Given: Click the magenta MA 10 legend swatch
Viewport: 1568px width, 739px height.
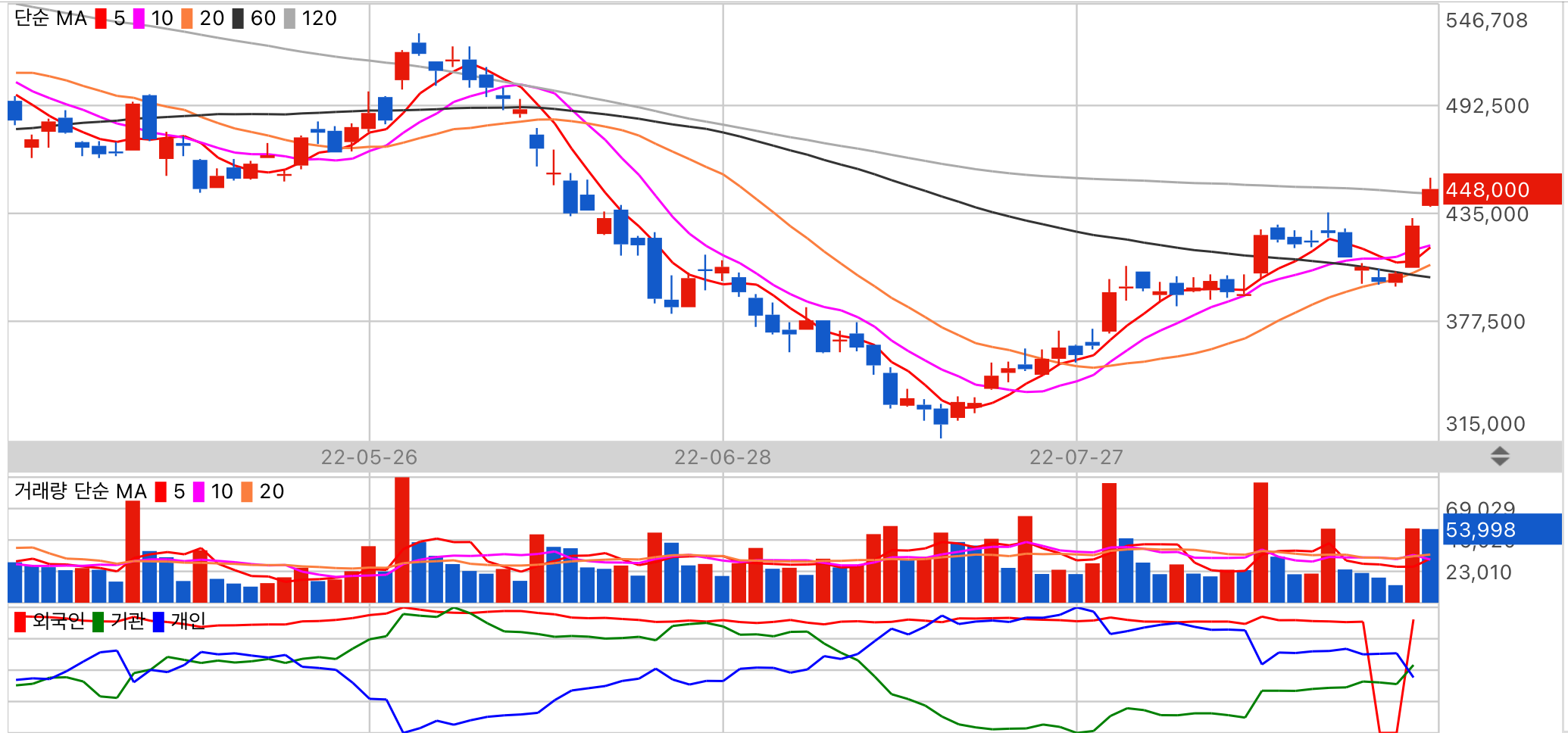Looking at the screenshot, I should (x=139, y=19).
